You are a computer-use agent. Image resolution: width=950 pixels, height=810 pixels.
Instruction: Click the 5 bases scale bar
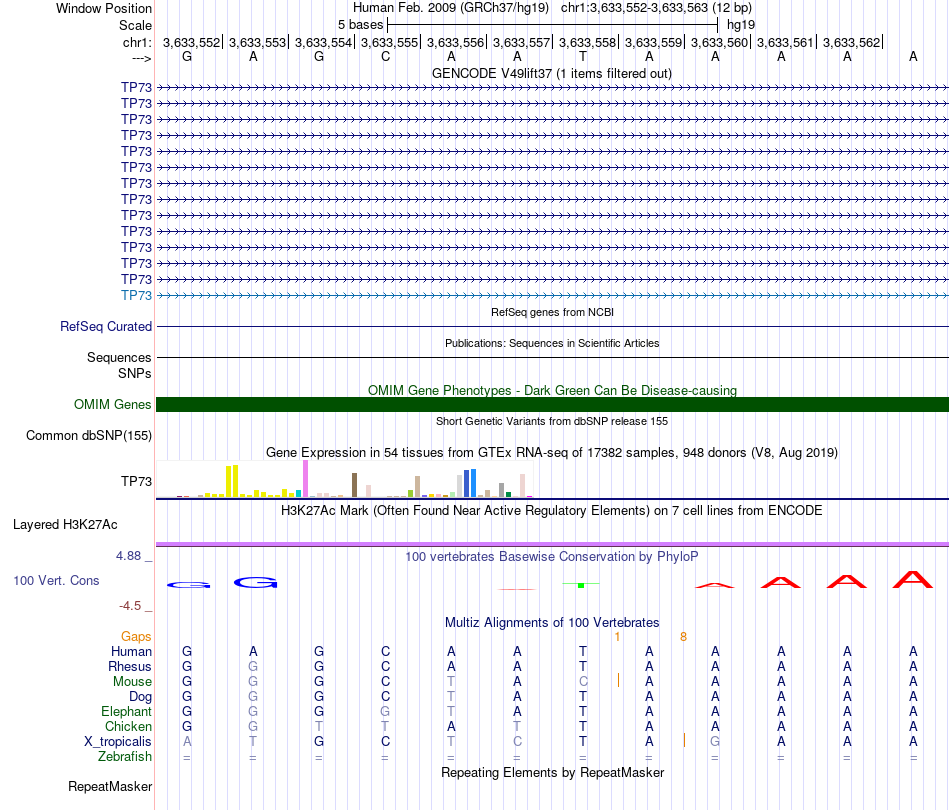(x=553, y=25)
